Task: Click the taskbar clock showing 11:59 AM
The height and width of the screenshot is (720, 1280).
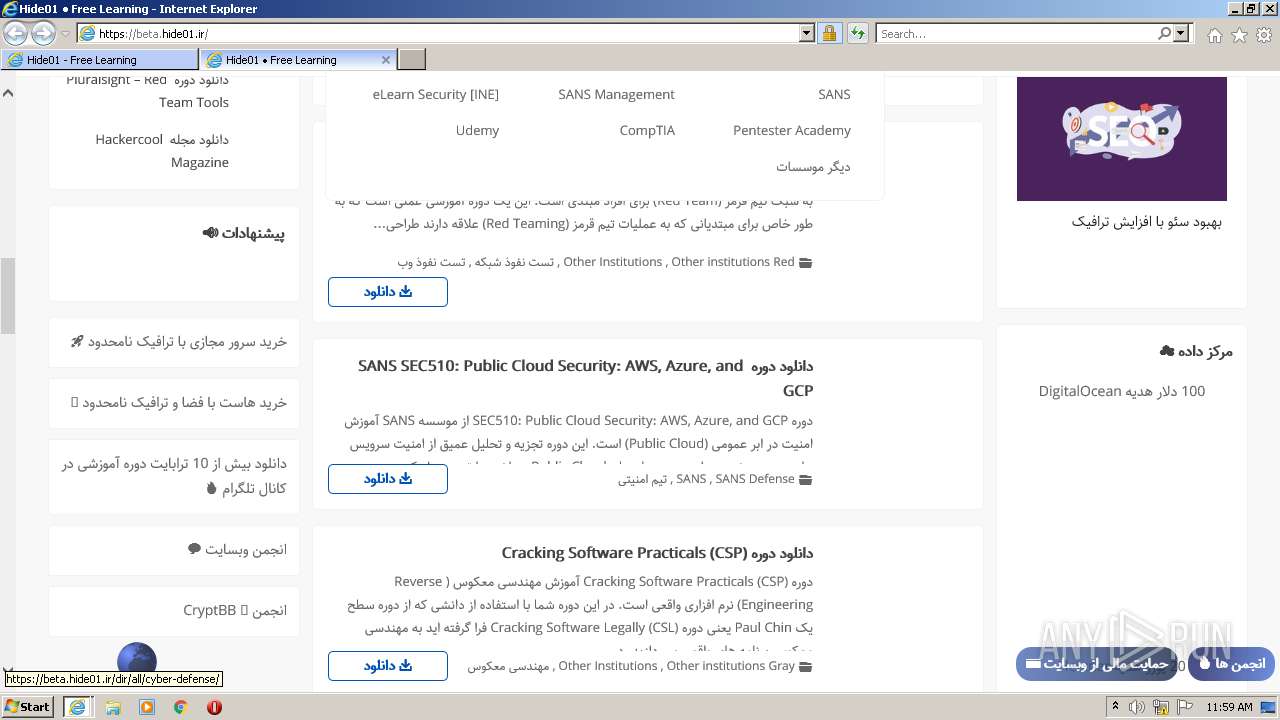Action: click(1230, 707)
